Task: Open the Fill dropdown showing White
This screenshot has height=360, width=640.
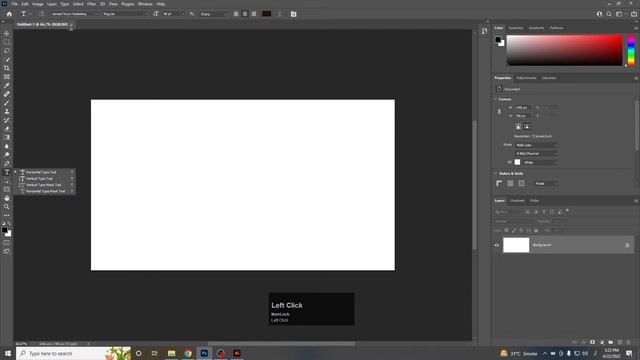Action: [540, 162]
